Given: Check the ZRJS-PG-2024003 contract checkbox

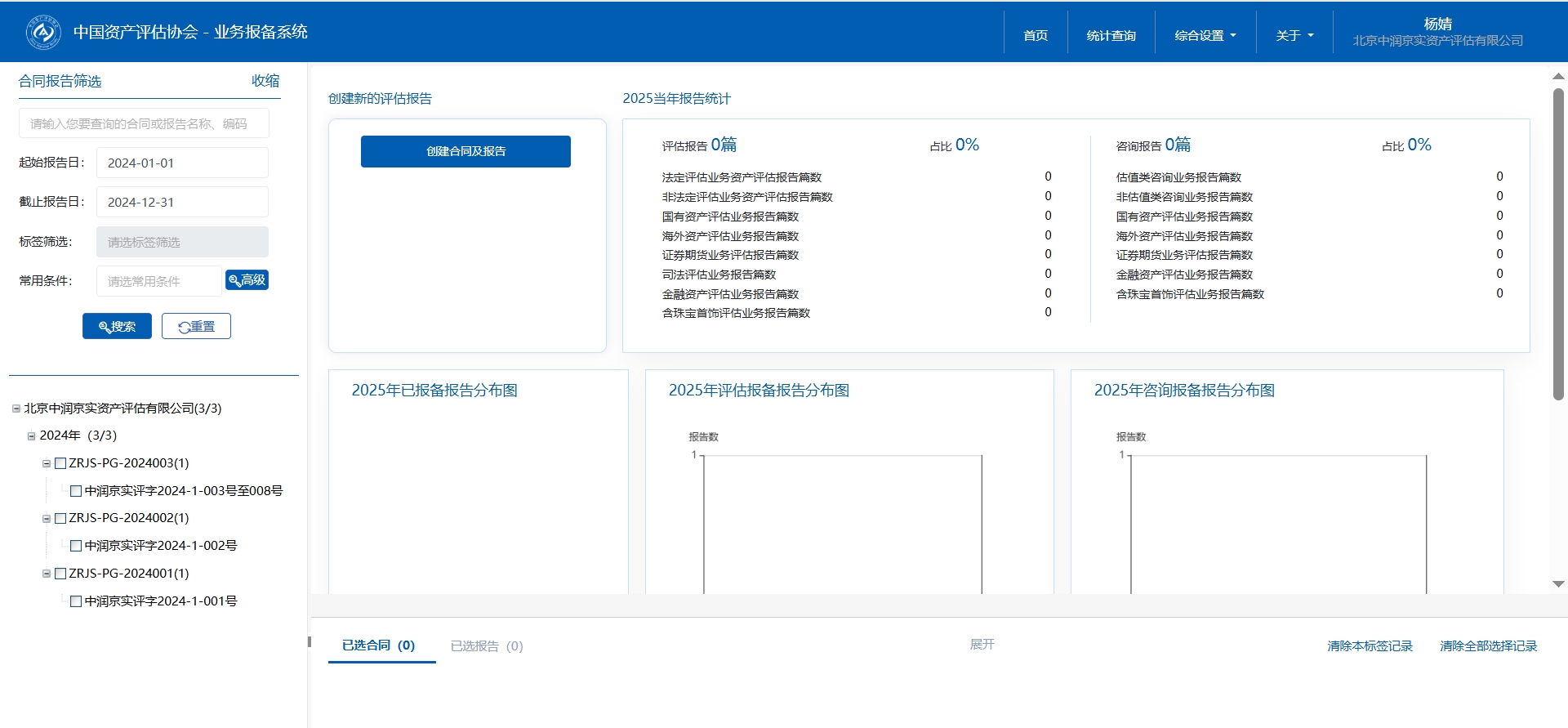Looking at the screenshot, I should coord(60,463).
